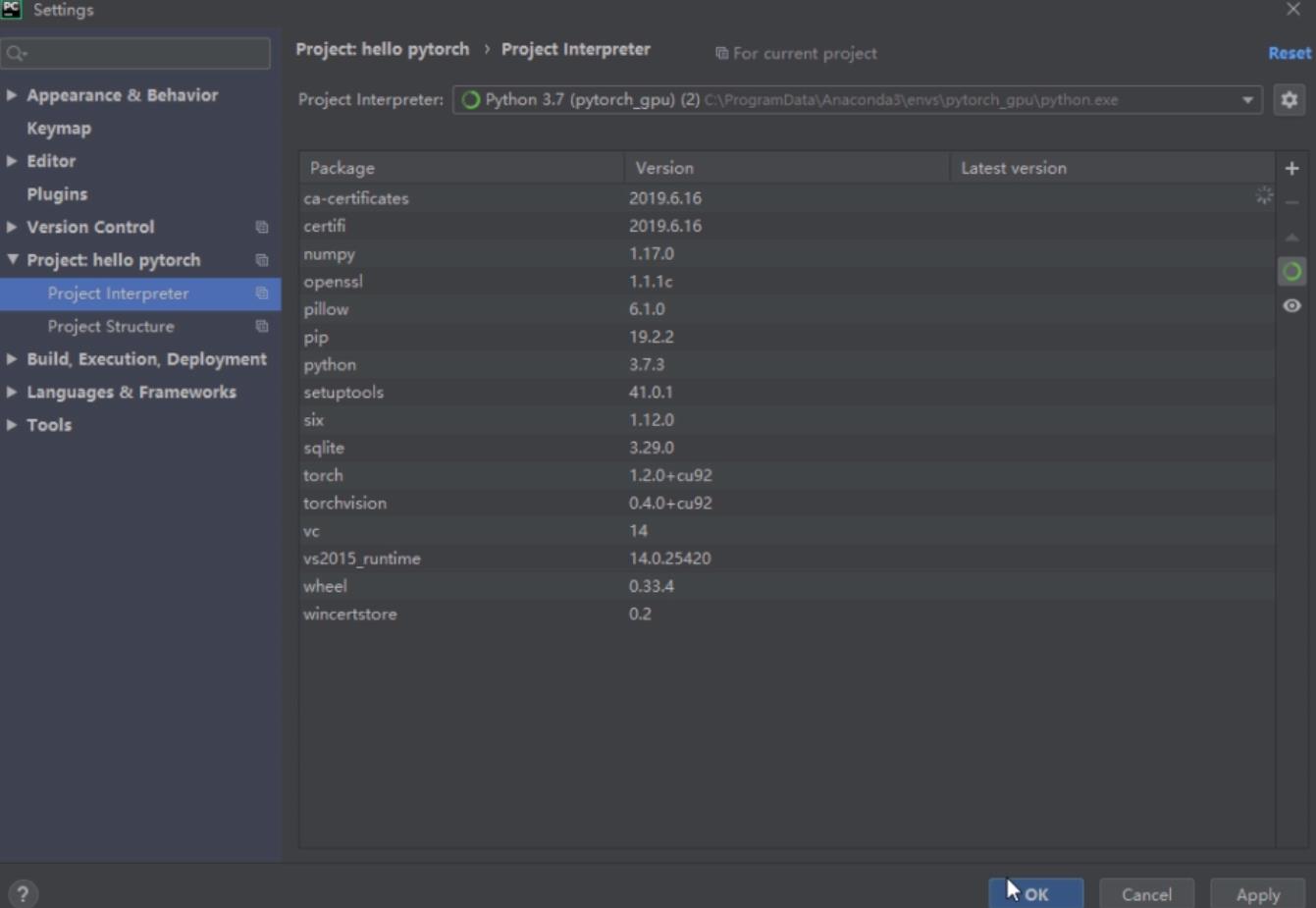The width and height of the screenshot is (1316, 908).
Task: Click the minus icon to uninstall package
Action: point(1292,202)
